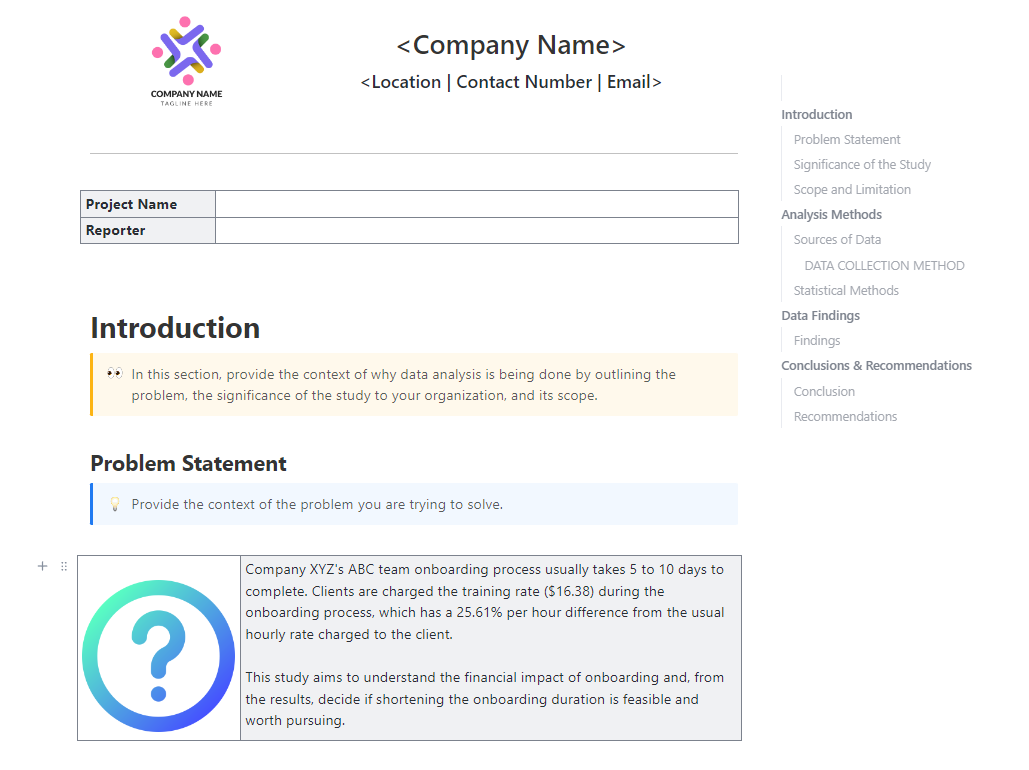Open Significance of the Study section
Viewport: 1029px width, 770px height.
pyautogui.click(x=862, y=164)
